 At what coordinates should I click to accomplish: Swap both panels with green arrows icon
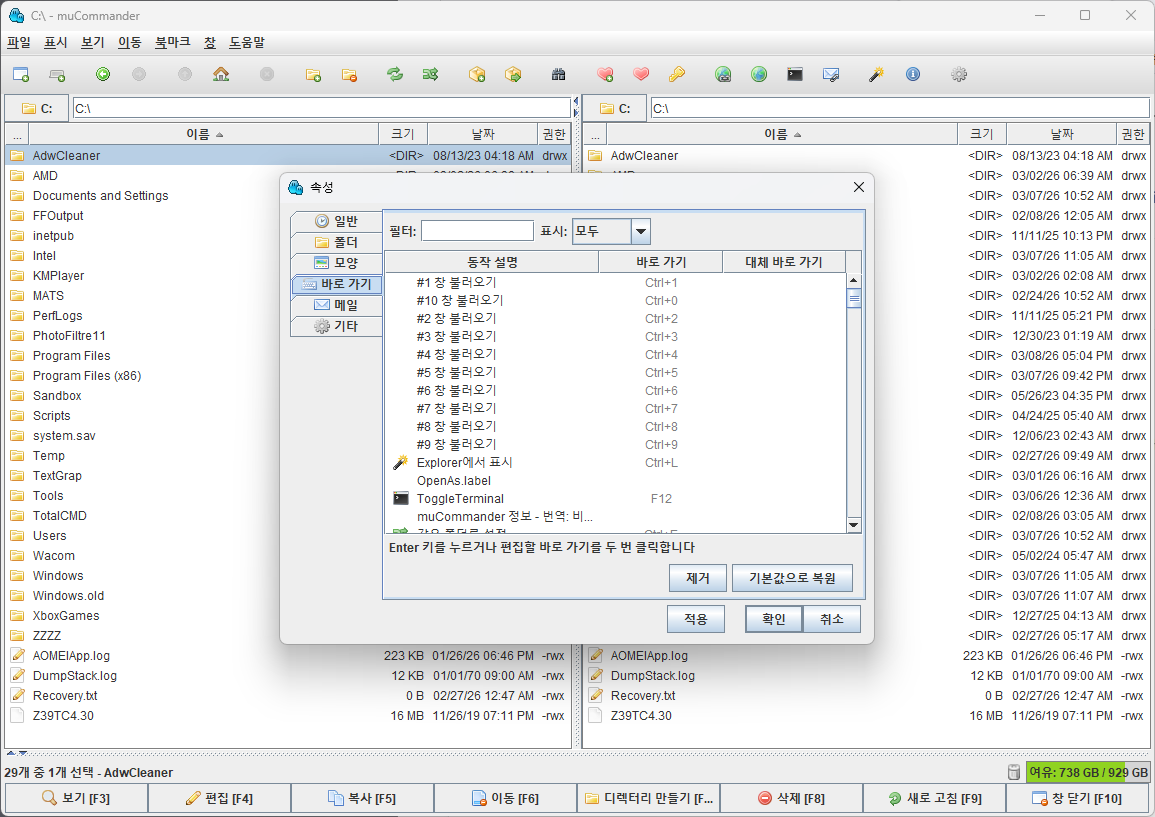[x=396, y=74]
